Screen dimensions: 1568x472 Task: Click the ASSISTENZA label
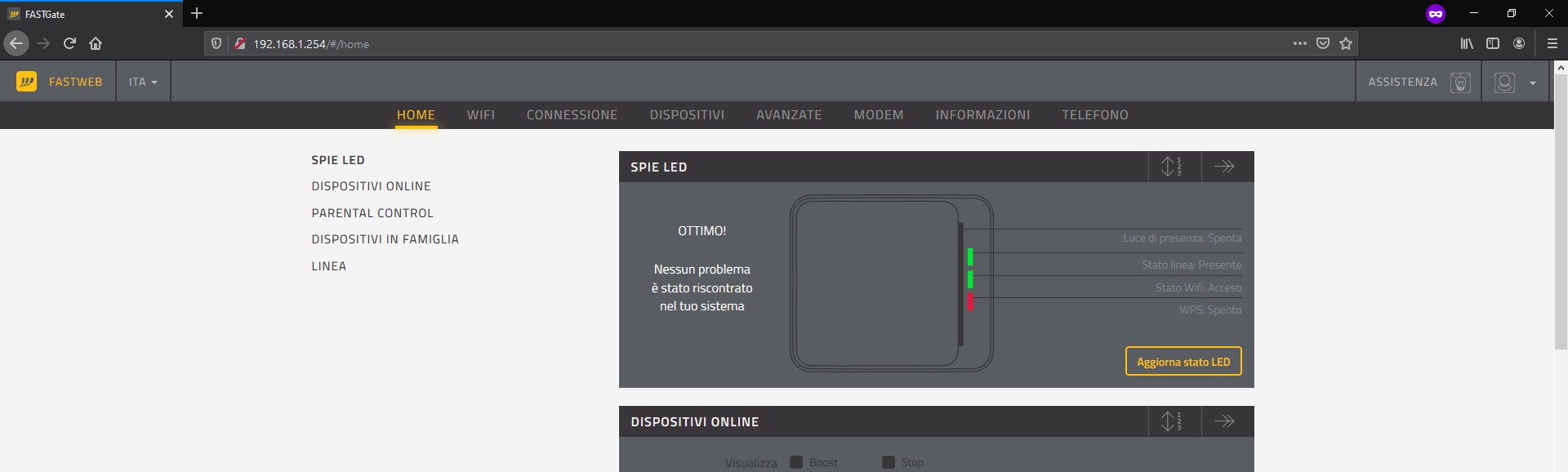pos(1403,82)
